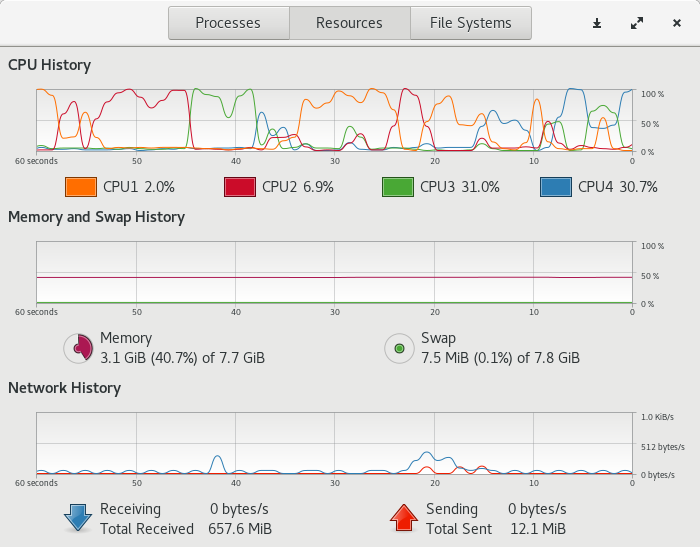
Task: Click the Total Sent label
Action: pos(459,529)
